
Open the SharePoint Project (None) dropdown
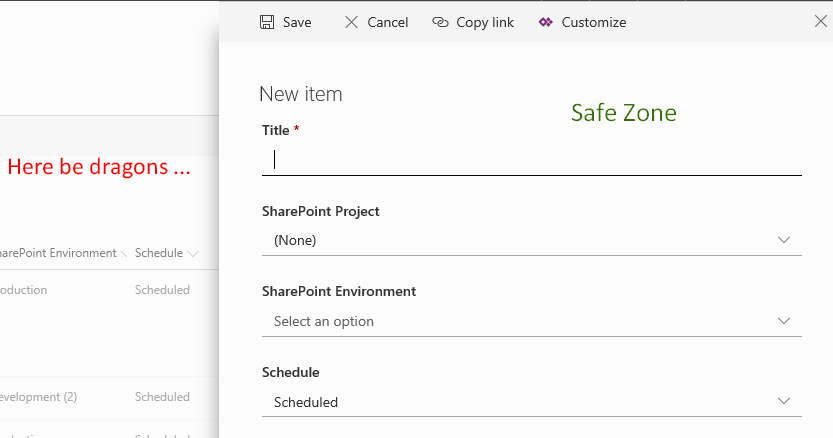tap(531, 240)
